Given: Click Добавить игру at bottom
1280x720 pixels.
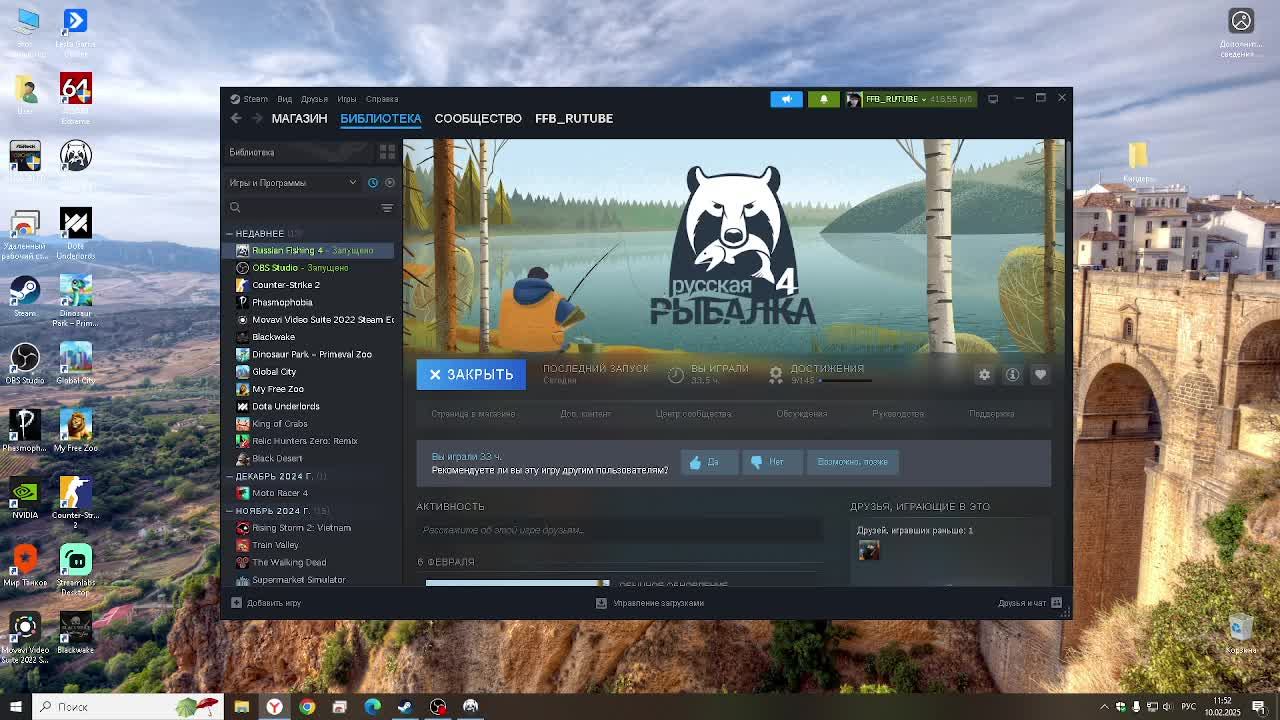Looking at the screenshot, I should tap(266, 603).
